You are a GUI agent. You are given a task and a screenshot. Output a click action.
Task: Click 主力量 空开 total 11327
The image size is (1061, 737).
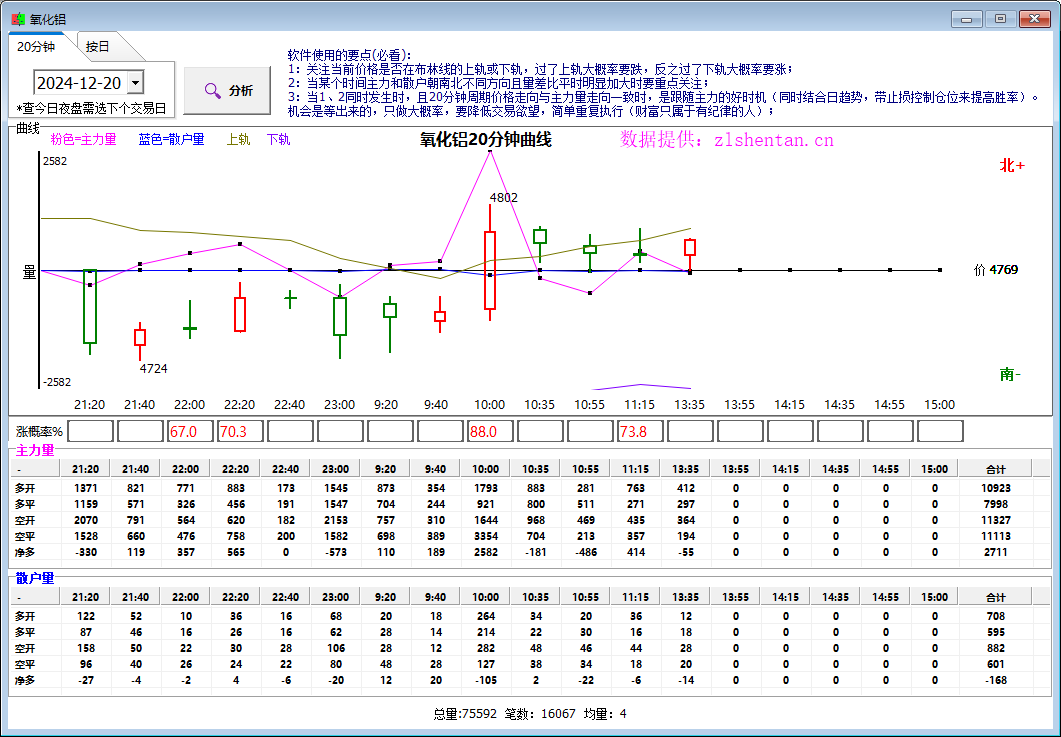coord(995,520)
